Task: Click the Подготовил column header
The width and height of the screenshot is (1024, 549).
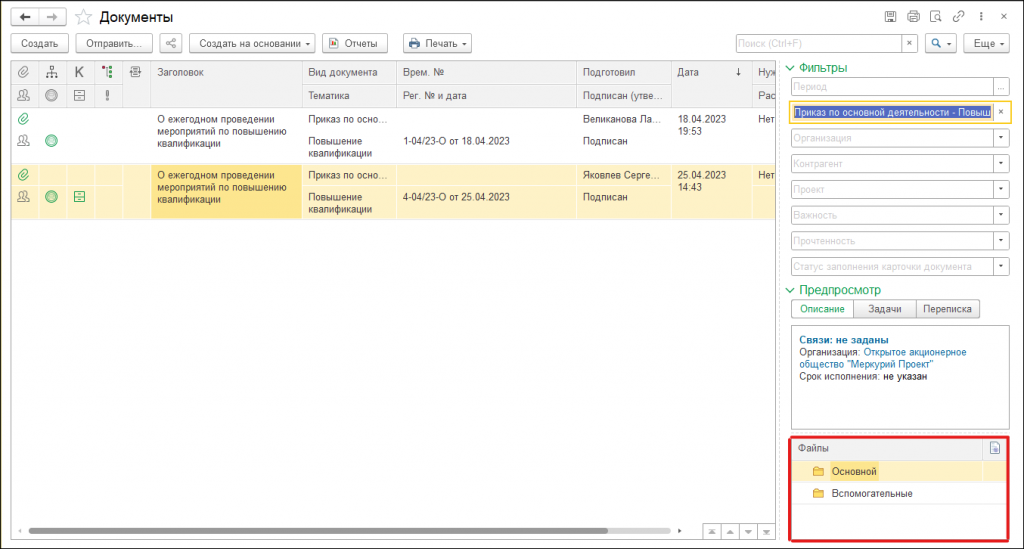Action: [x=624, y=72]
